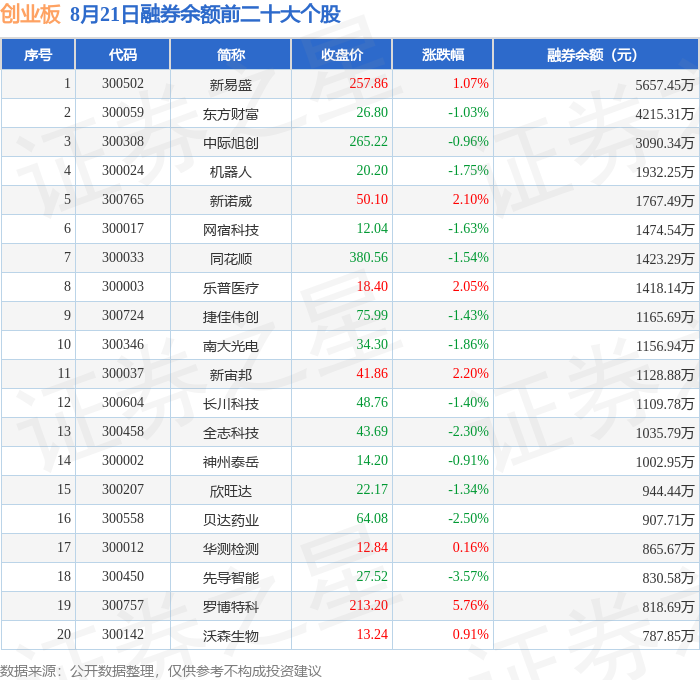Select stock name 东方财富
The width and height of the screenshot is (700, 680).
click(231, 114)
